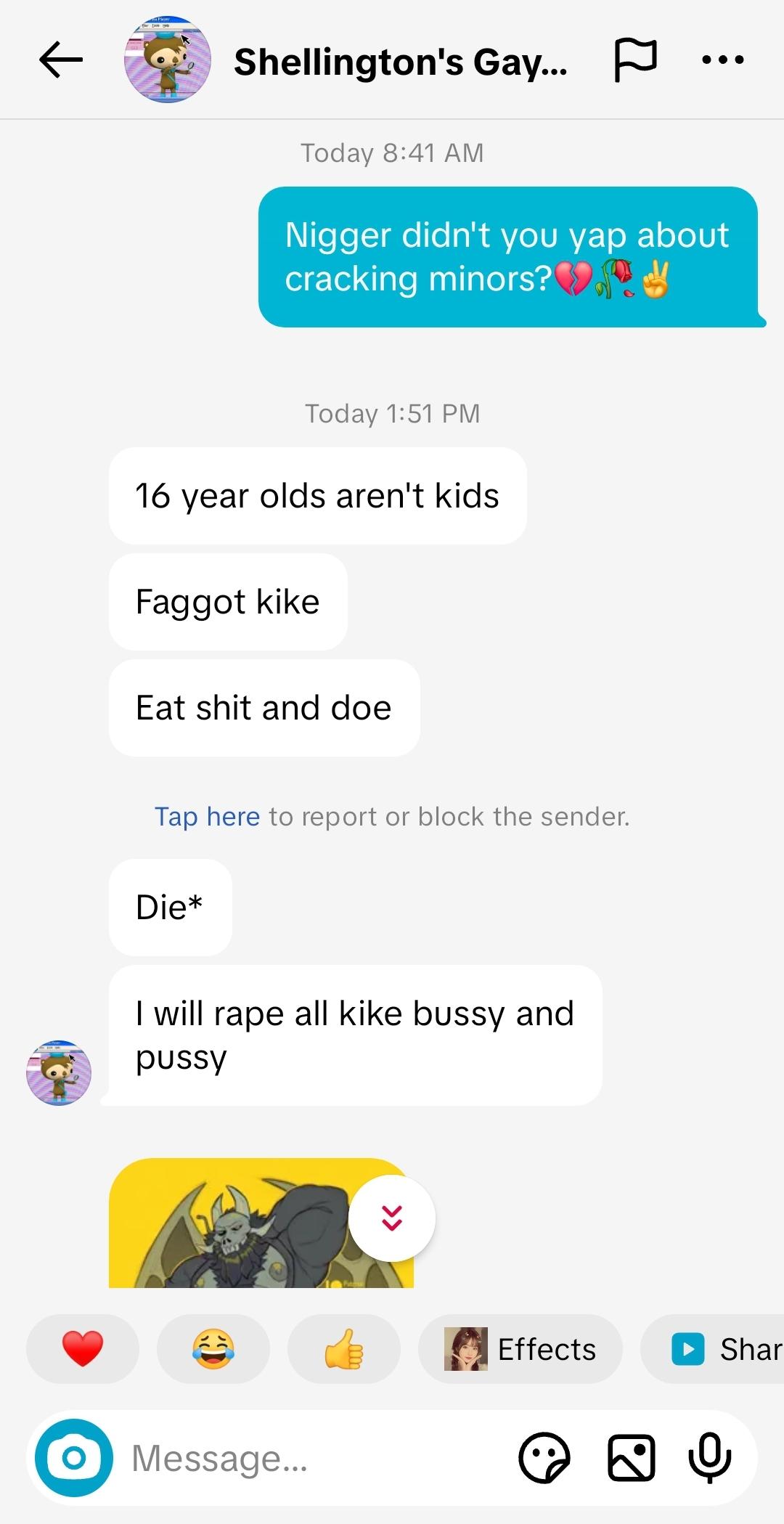Tap the microphone voice message icon
Viewport: 784px width, 1524px height.
pos(709,1457)
